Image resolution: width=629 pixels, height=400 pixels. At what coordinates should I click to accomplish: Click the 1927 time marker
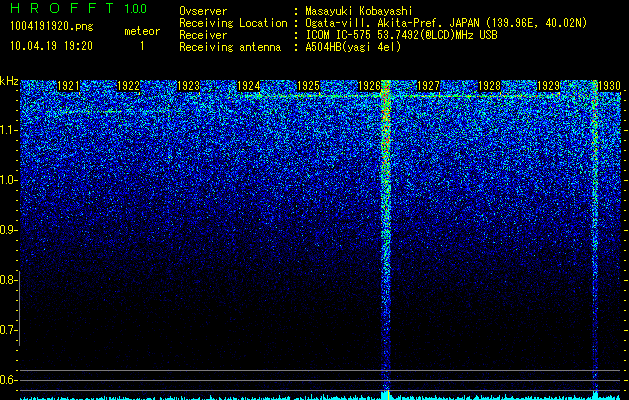(429, 86)
